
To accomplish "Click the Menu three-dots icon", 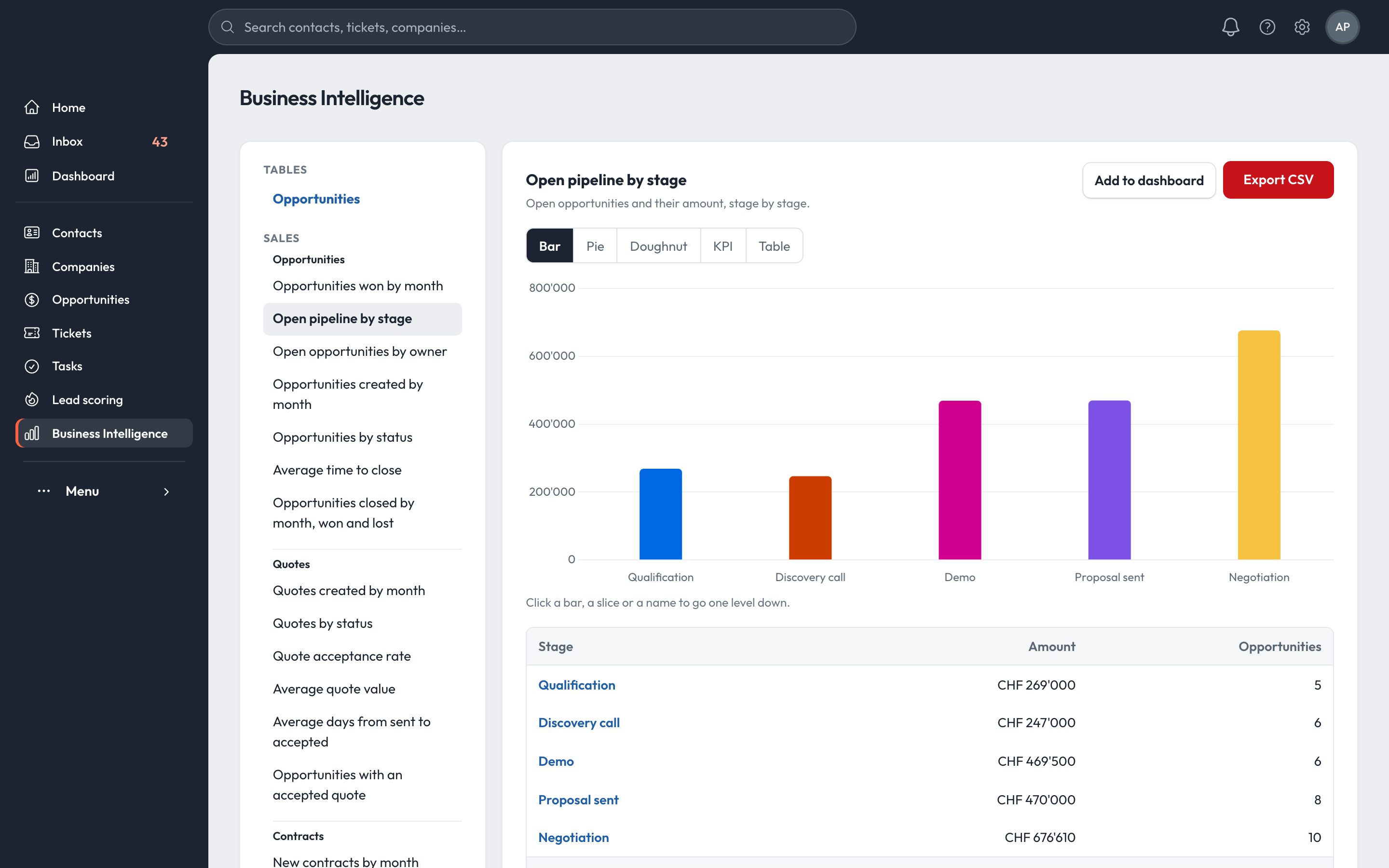I will click(x=43, y=491).
